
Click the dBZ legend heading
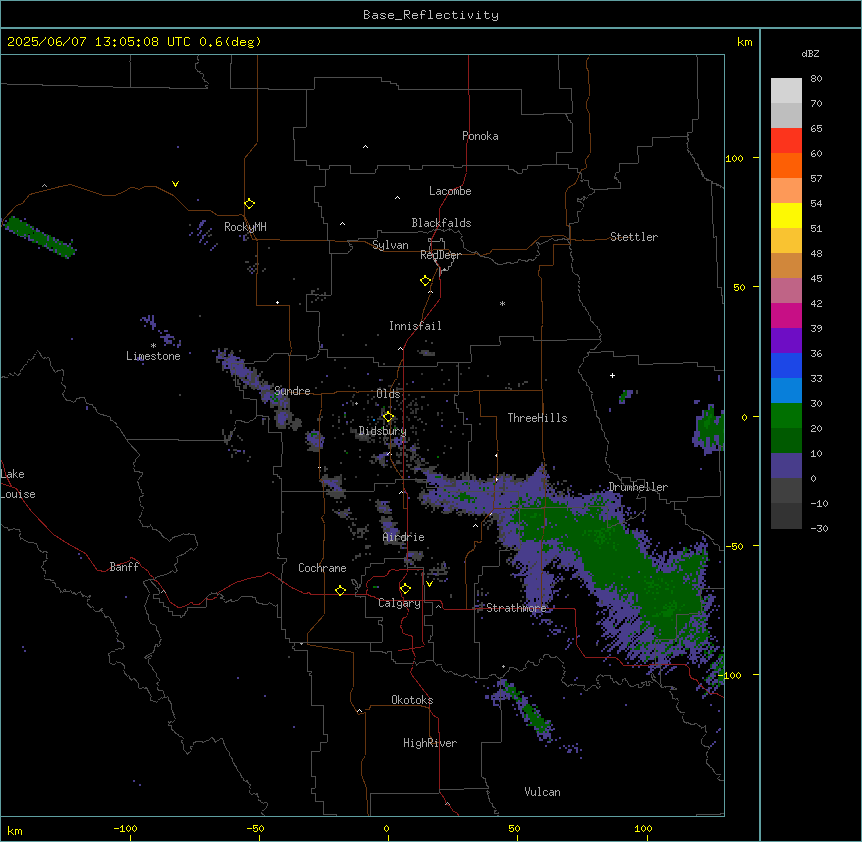(x=810, y=53)
